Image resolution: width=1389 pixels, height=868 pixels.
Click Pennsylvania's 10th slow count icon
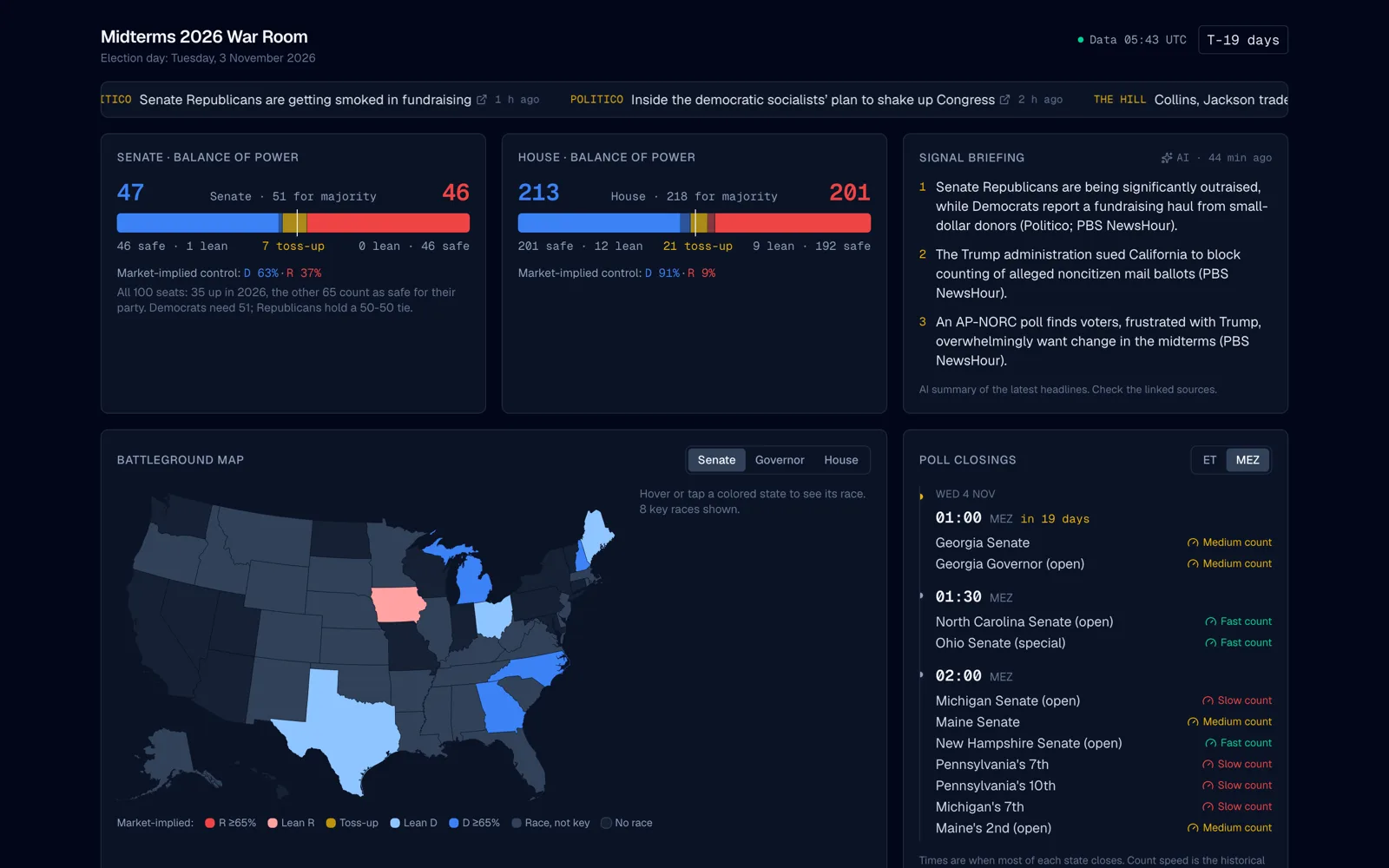pyautogui.click(x=1208, y=786)
